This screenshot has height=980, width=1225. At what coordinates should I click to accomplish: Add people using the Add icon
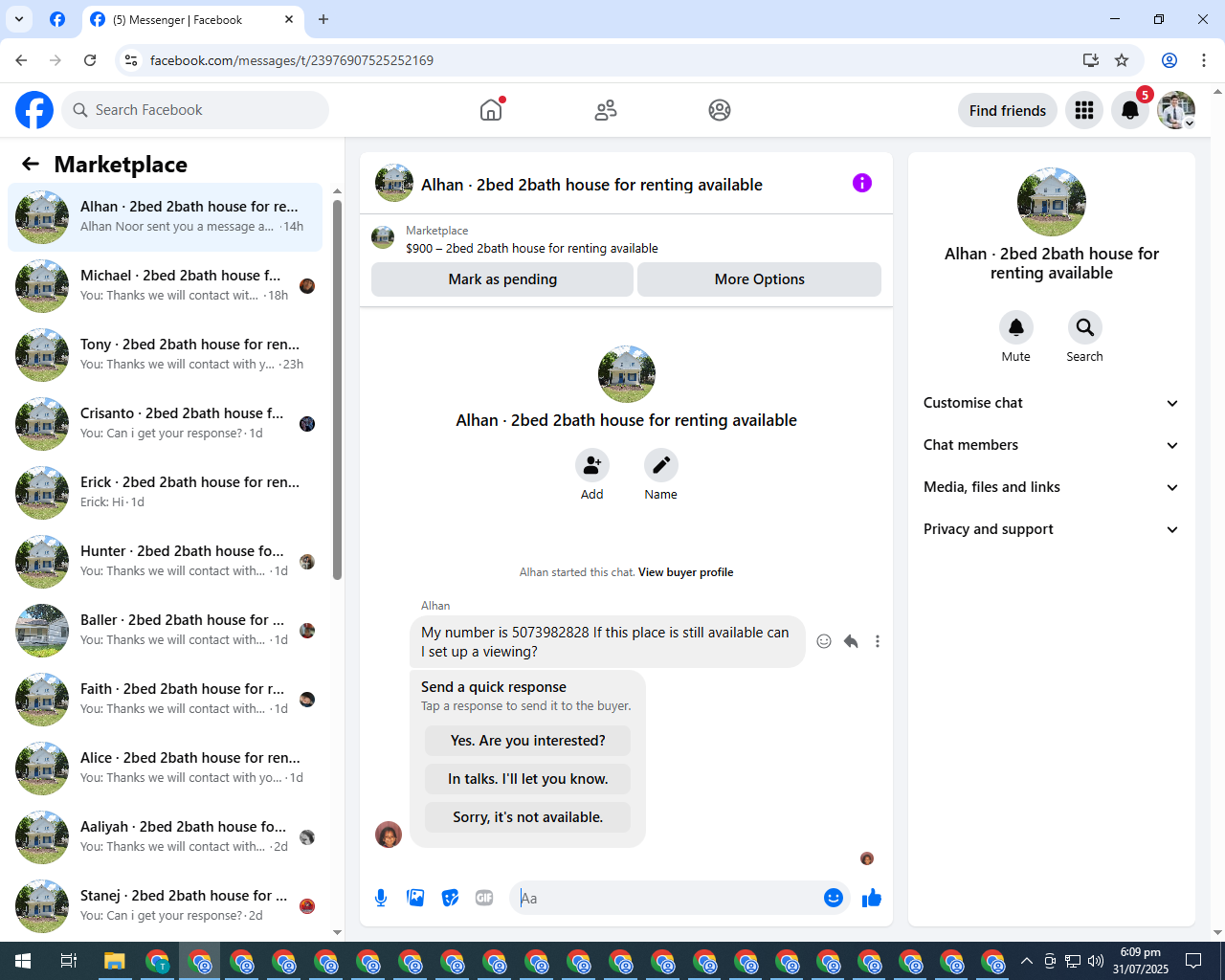592,465
